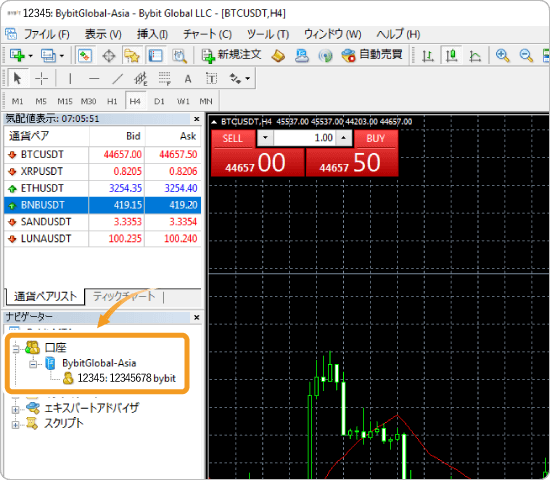This screenshot has width=550, height=480.
Task: Switch to W1 timeframe
Action: [x=183, y=101]
